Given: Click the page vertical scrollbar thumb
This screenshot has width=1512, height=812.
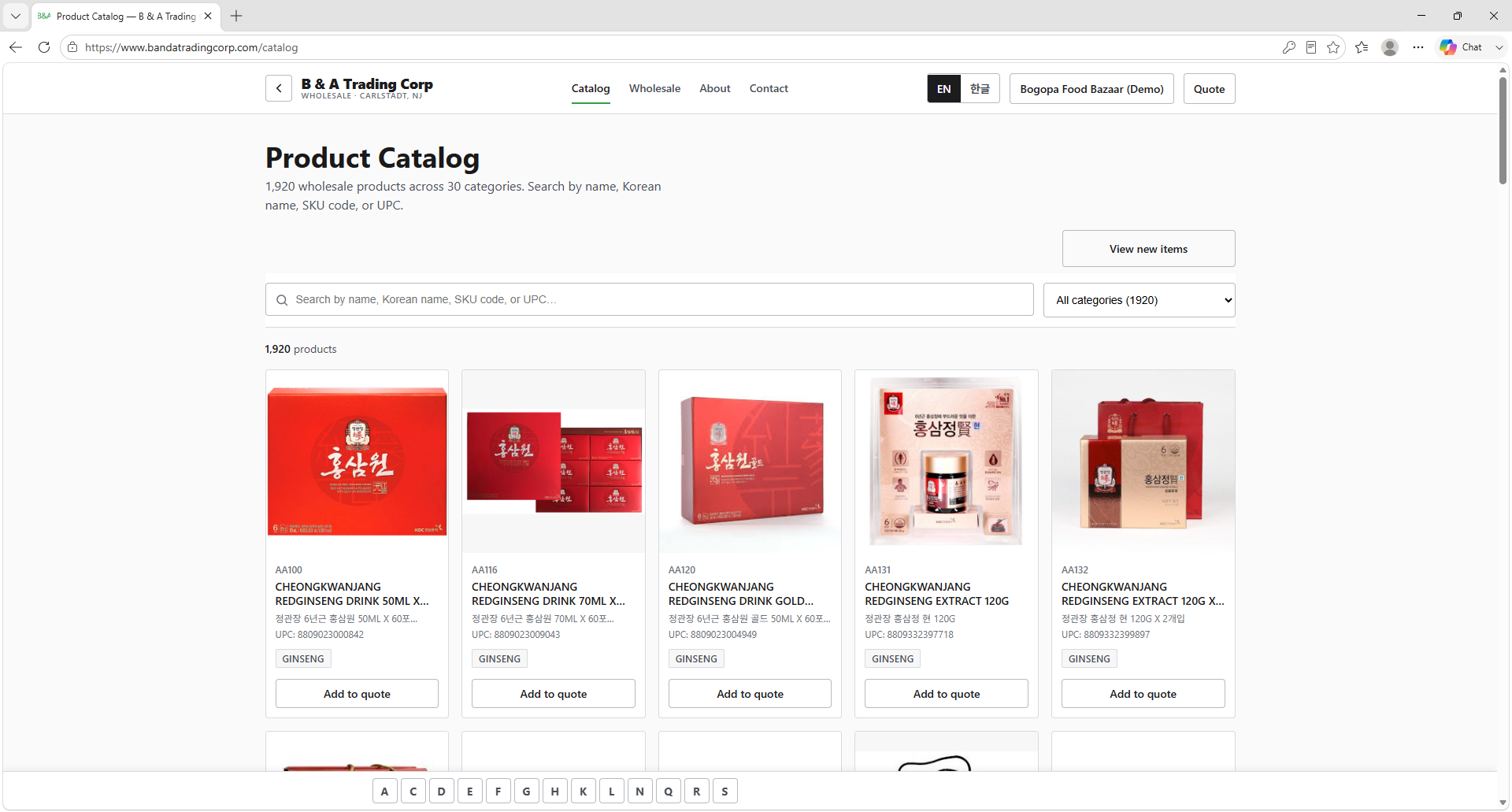Looking at the screenshot, I should point(1503,130).
